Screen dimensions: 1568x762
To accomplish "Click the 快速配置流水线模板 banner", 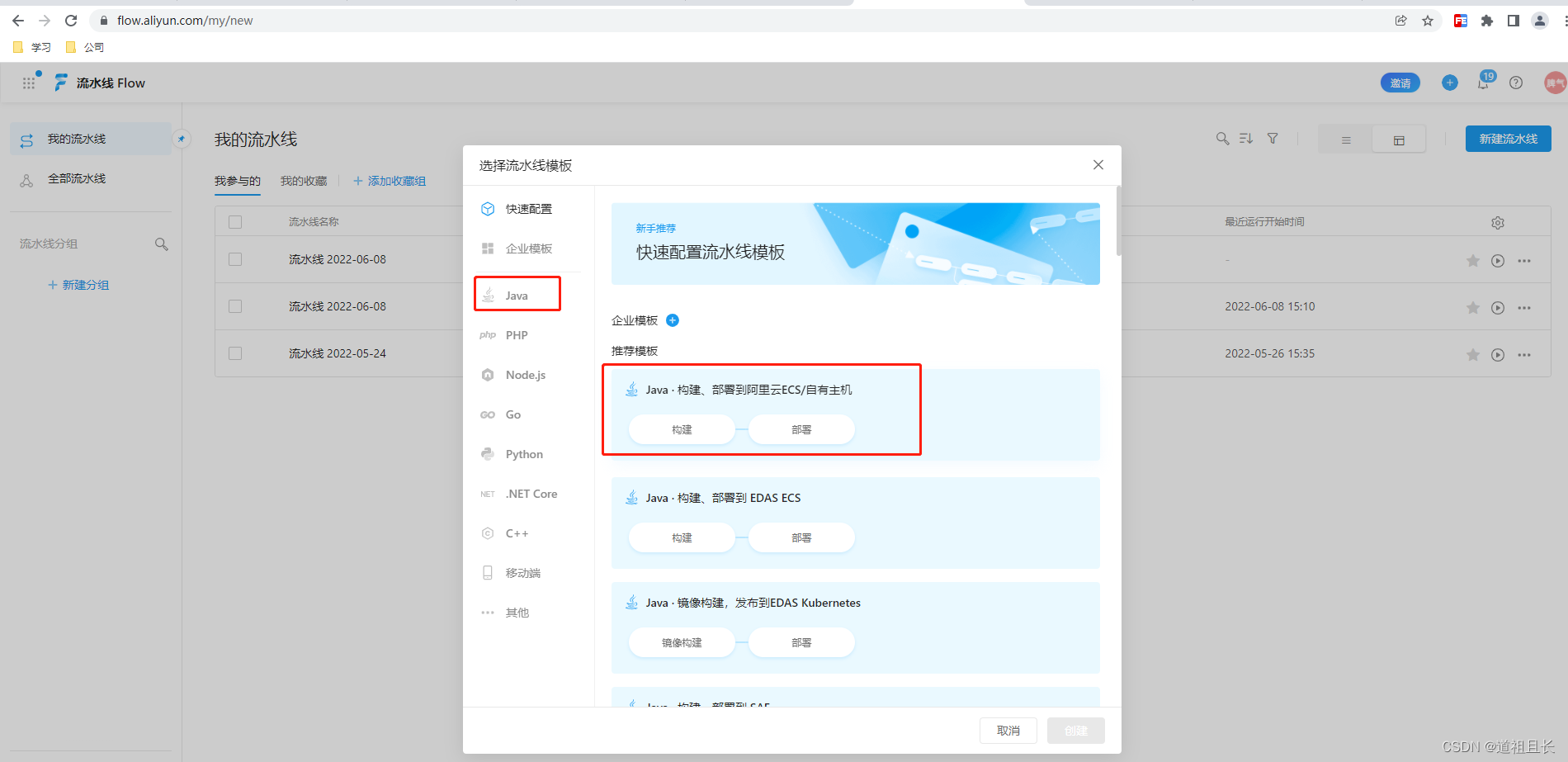I will pos(856,244).
